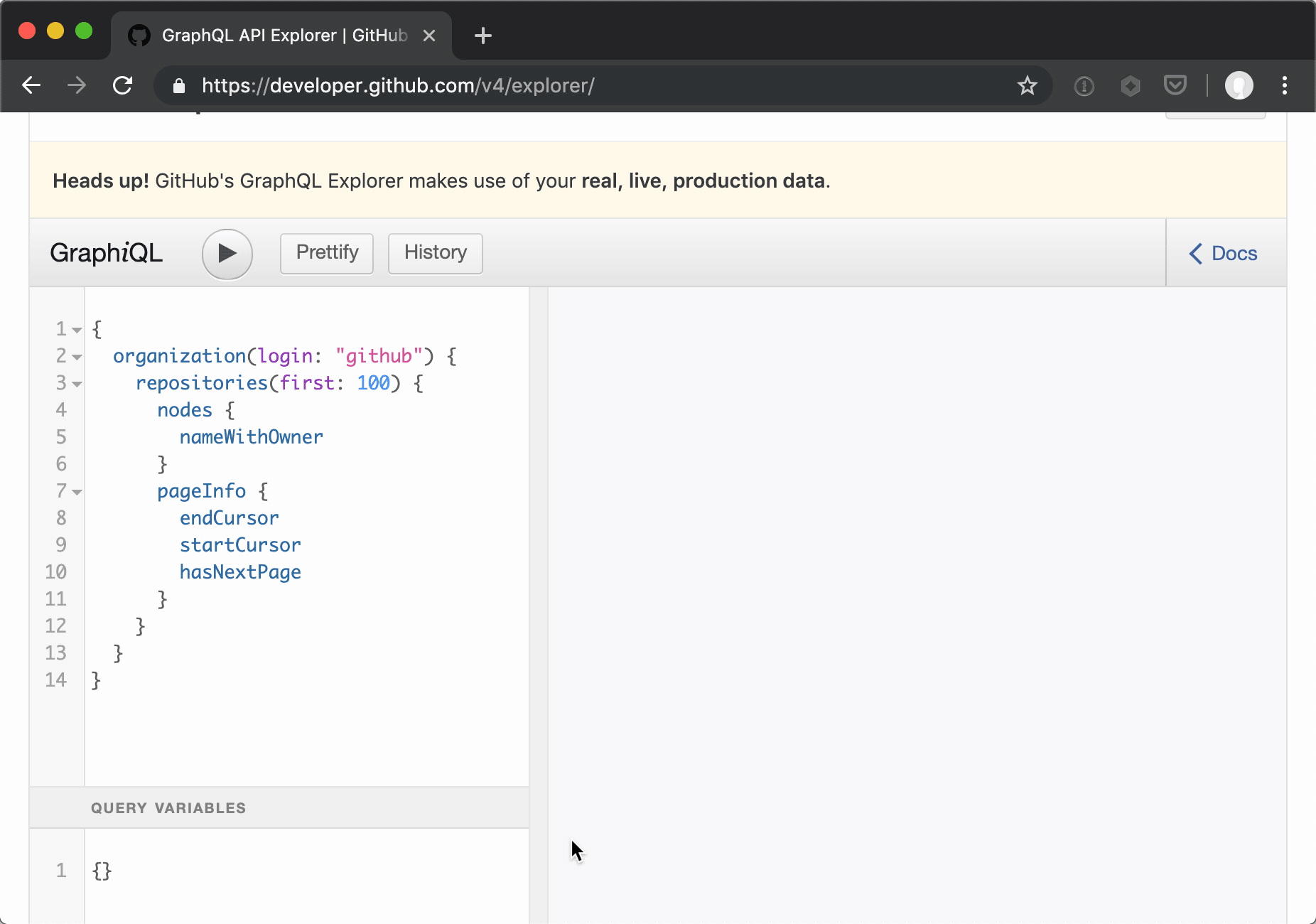
Task: Open the browser profile avatar
Action: [1239, 85]
